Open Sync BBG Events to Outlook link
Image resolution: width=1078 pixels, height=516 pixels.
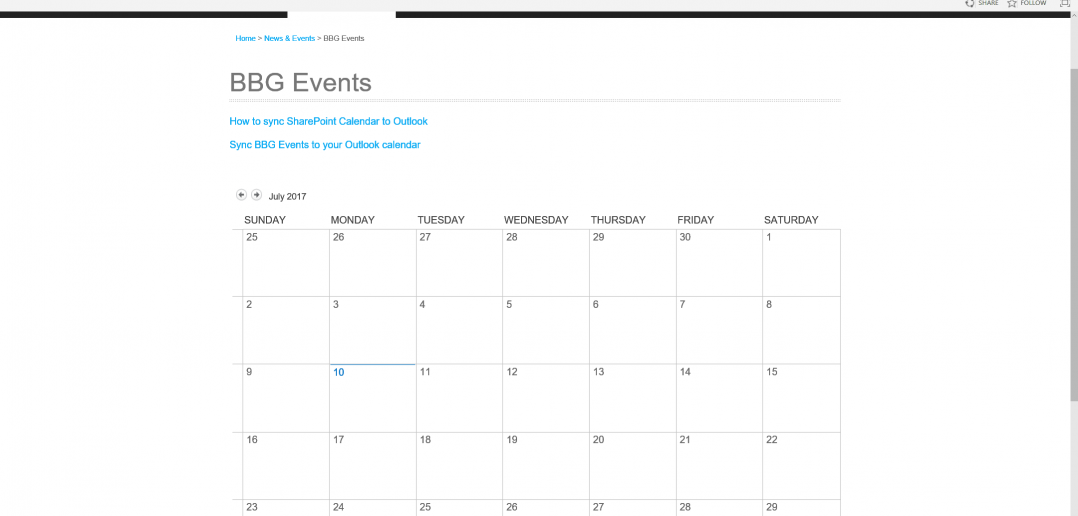tap(324, 145)
